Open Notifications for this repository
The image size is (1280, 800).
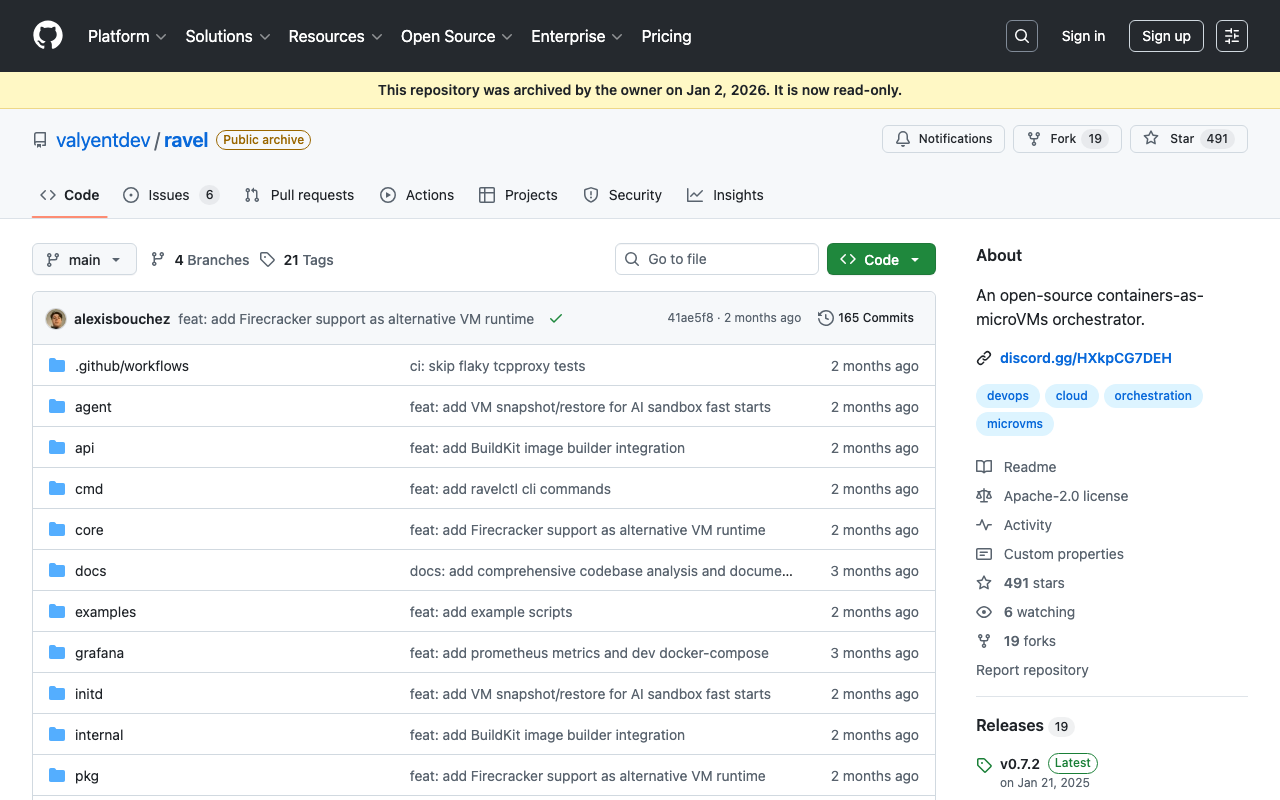tap(942, 139)
